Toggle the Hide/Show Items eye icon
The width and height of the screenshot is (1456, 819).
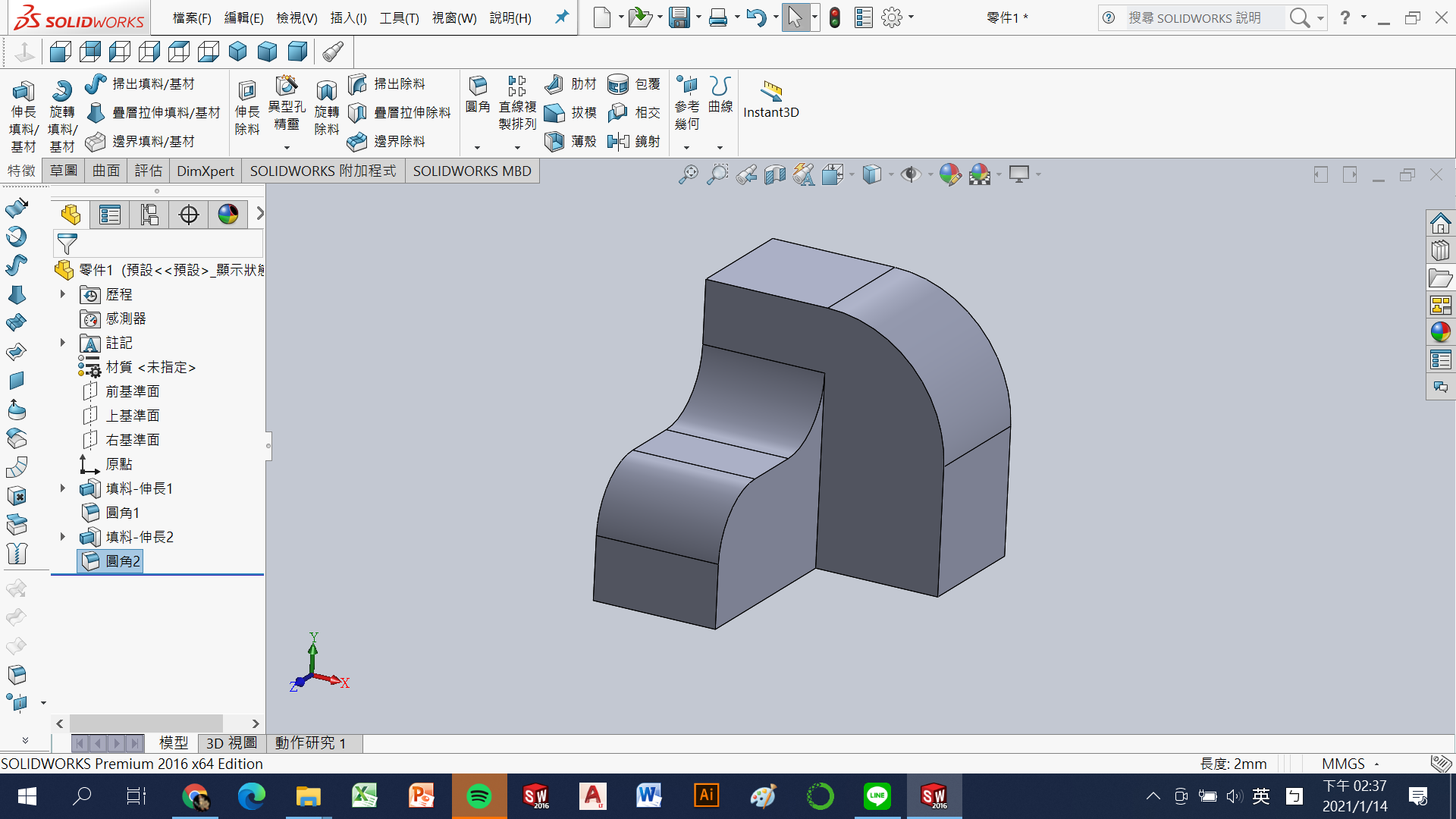[910, 175]
